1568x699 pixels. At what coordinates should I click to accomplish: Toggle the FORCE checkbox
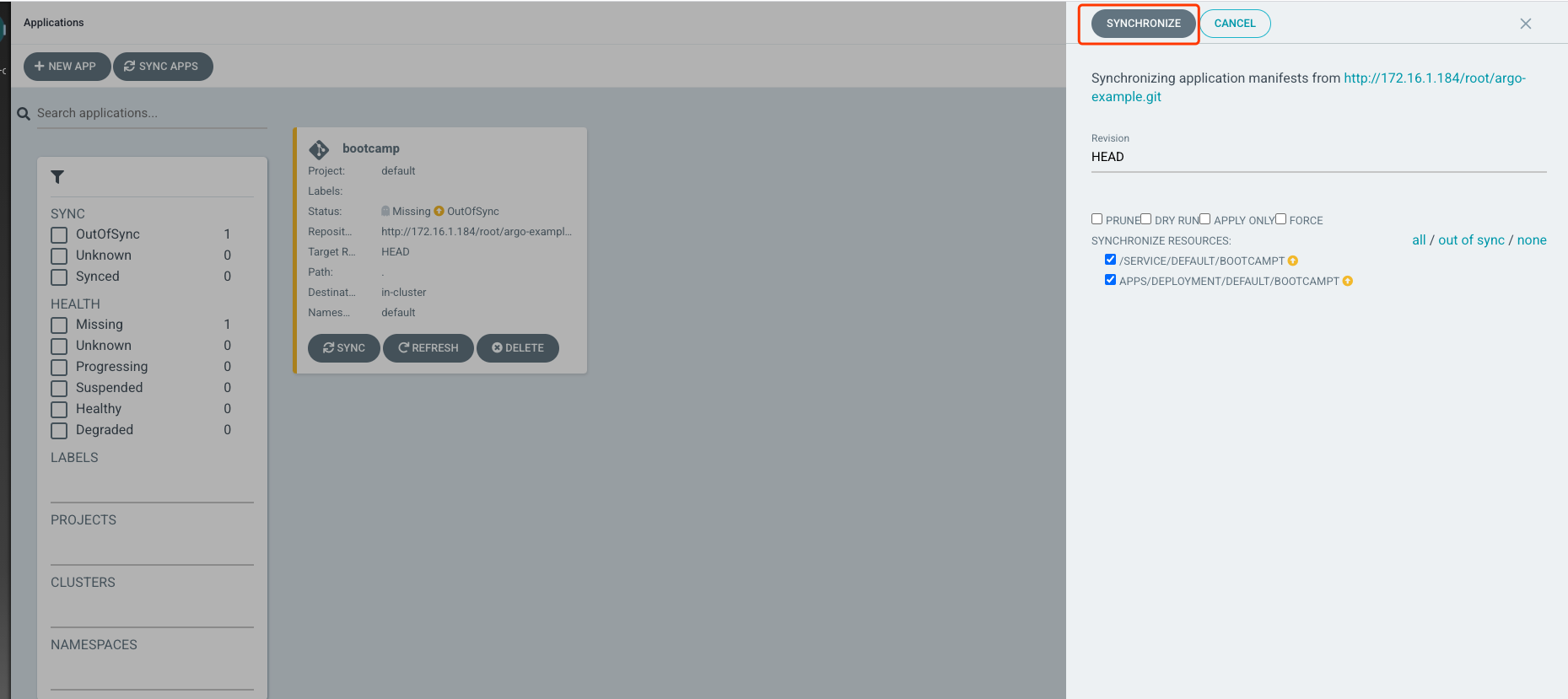(1280, 219)
